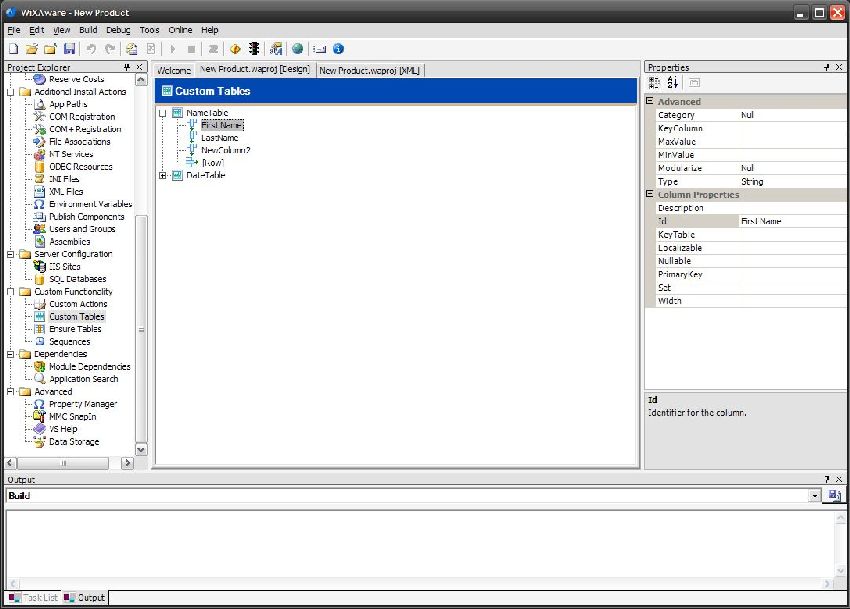Select Module Dependencies node
Image resolution: width=850 pixels, height=609 pixels.
[x=89, y=367]
